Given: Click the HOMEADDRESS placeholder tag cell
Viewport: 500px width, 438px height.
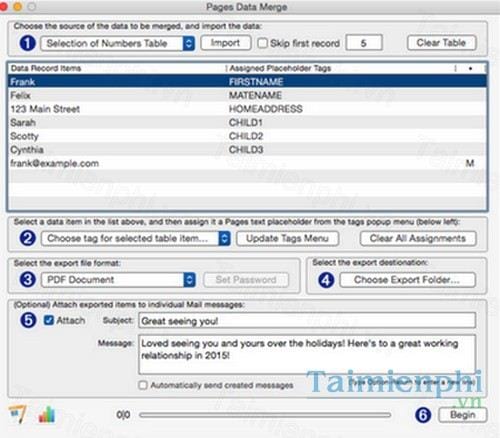Looking at the screenshot, I should pos(266,109).
